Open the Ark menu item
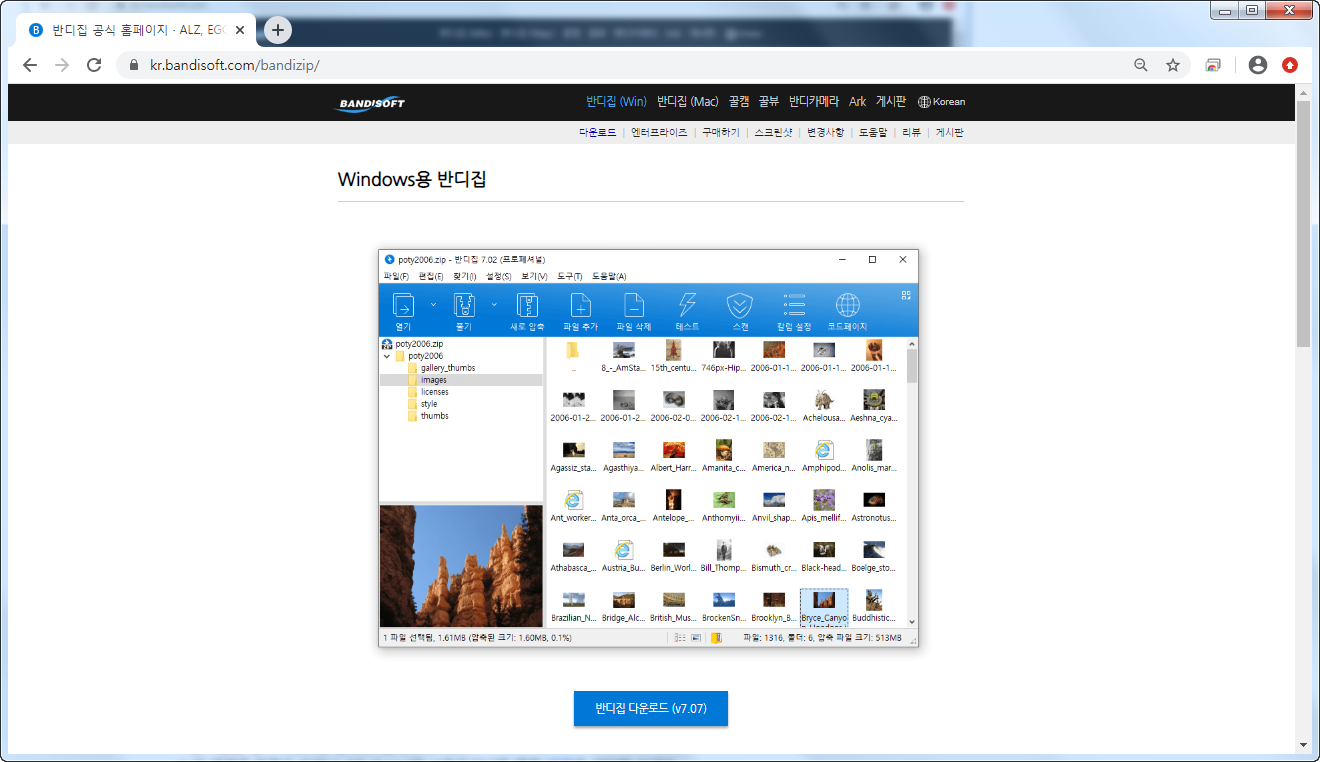This screenshot has height=762, width=1320. pyautogui.click(x=858, y=101)
